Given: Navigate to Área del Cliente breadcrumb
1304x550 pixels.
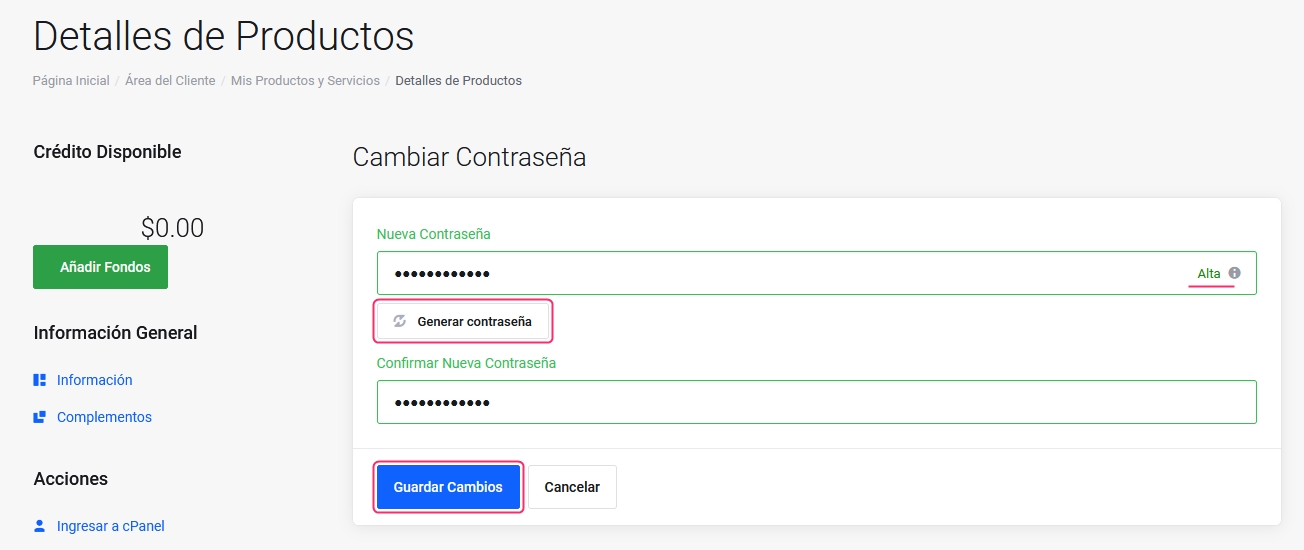Looking at the screenshot, I should point(170,80).
